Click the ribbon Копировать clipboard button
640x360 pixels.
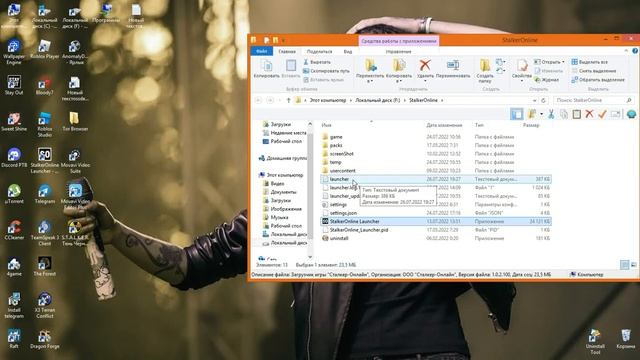pyautogui.click(x=267, y=69)
